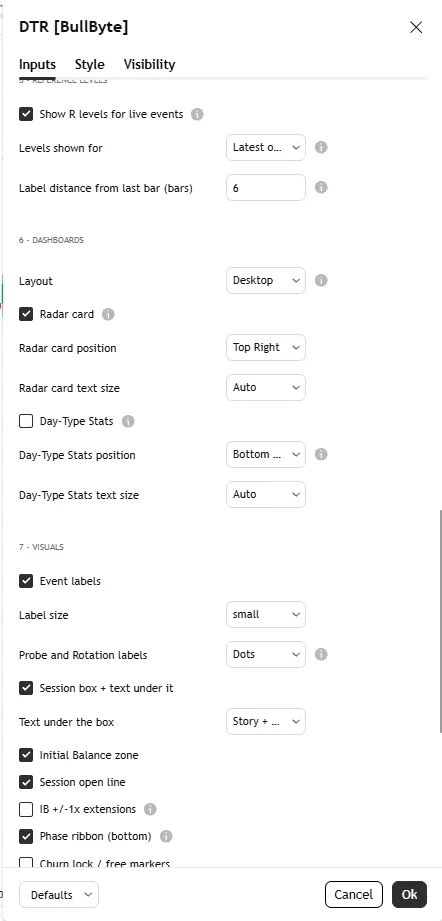Show info icon beside Levels shown for

pos(321,147)
